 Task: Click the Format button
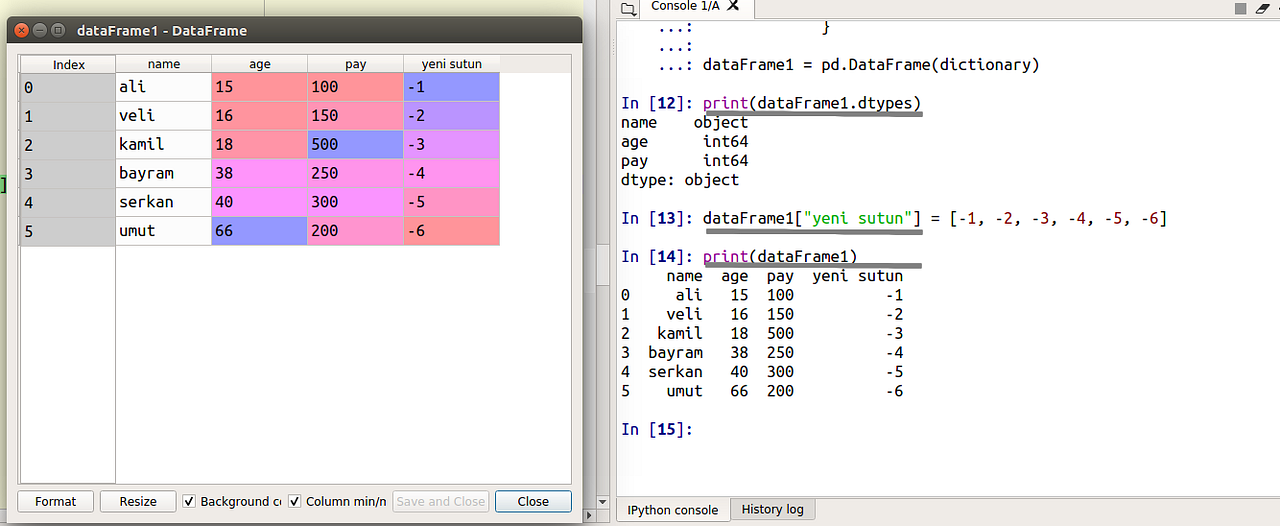(56, 501)
